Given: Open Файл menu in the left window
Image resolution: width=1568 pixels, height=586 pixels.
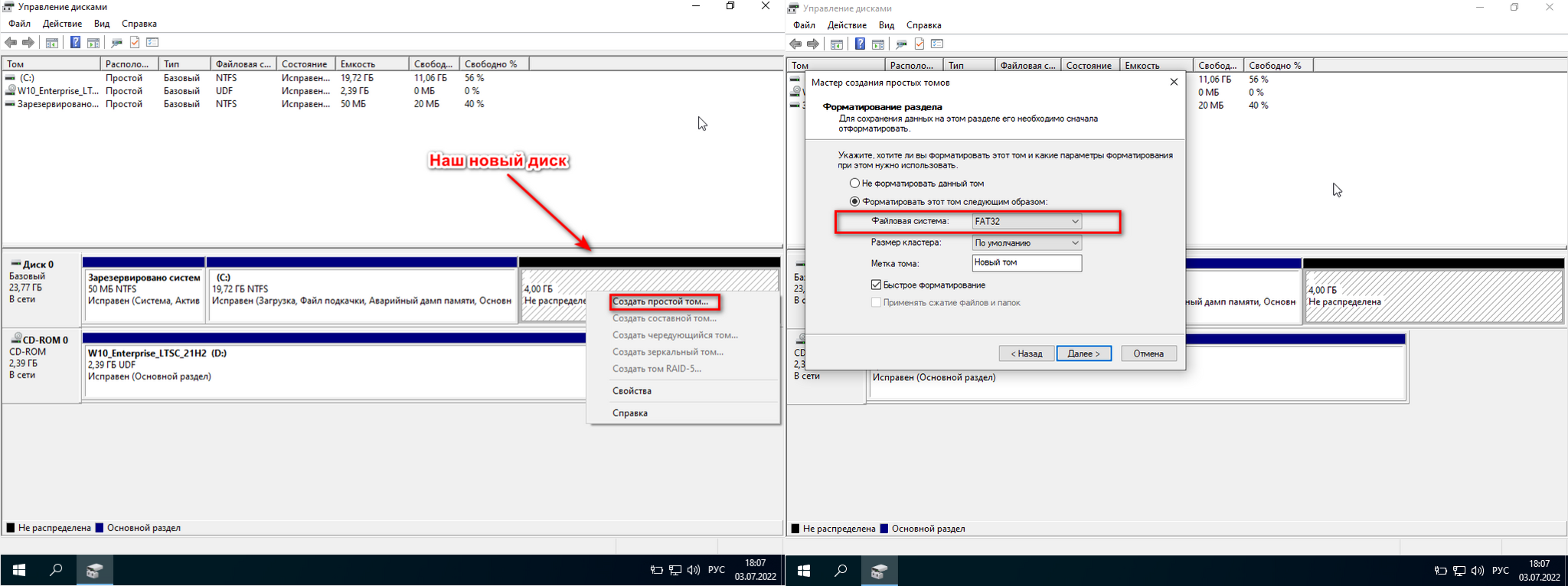Looking at the screenshot, I should coord(20,24).
